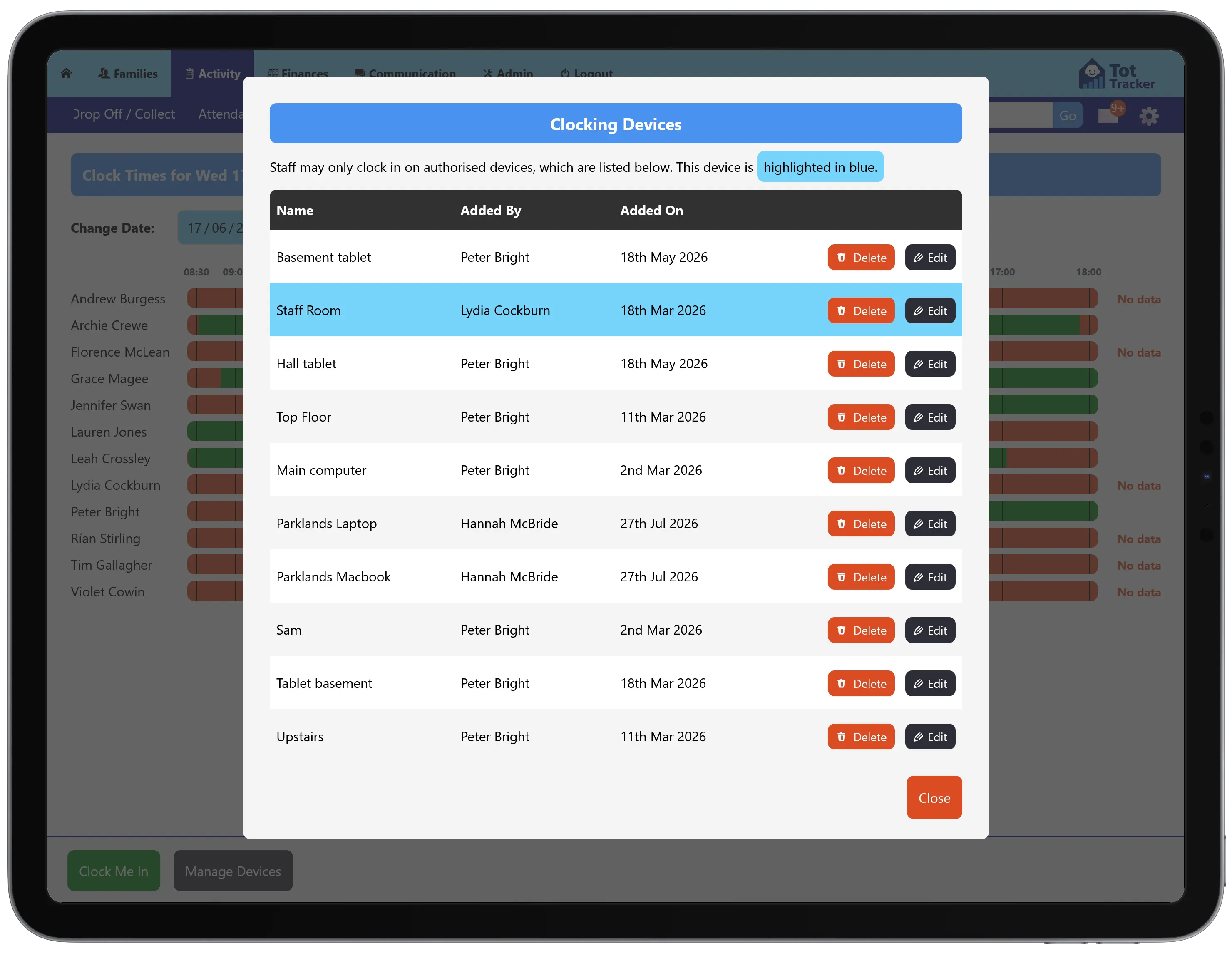Edit the Tablet basement device
Viewport: 1232px width, 953px height.
930,683
